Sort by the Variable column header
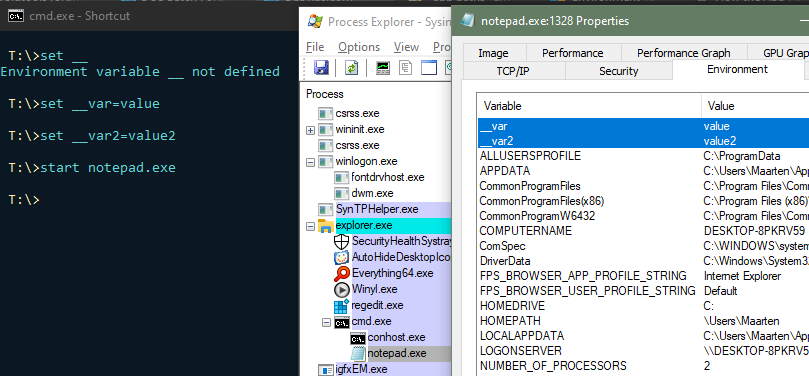The width and height of the screenshot is (809, 376). (589, 106)
